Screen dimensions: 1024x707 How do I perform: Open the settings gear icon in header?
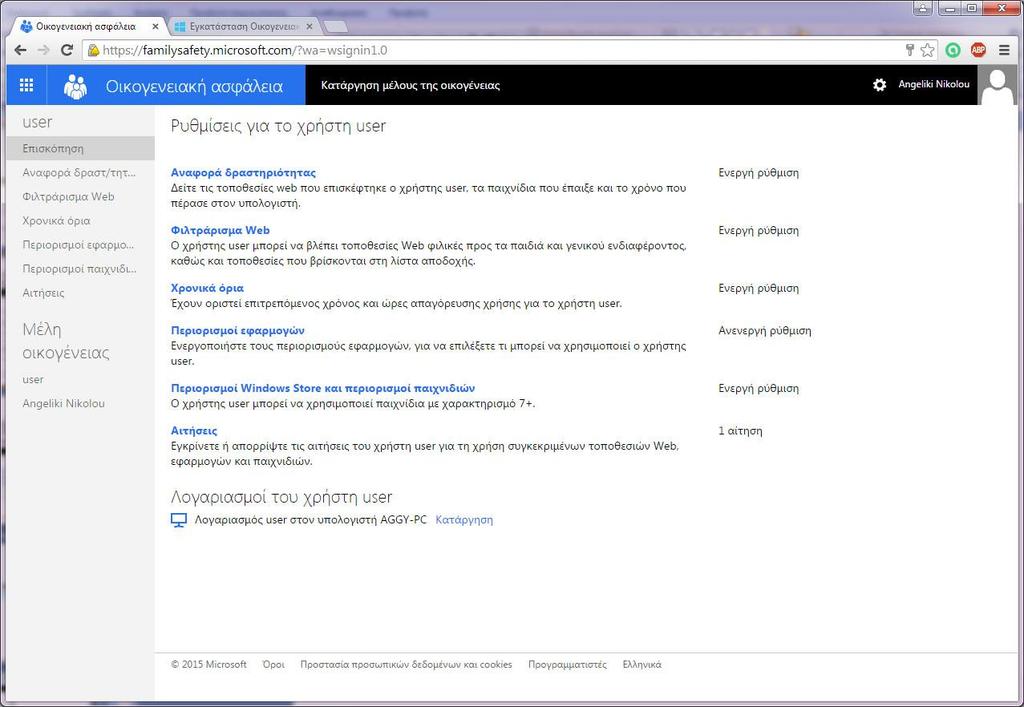[x=880, y=85]
